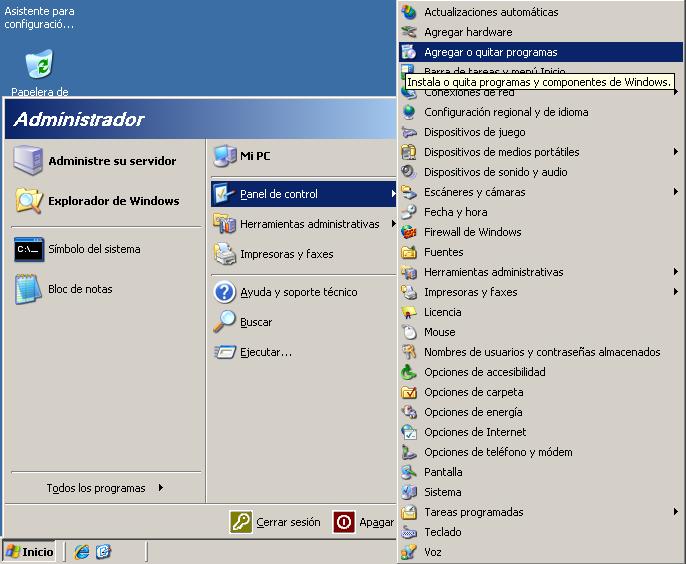Expand Escáneres y cámaras submenu arrow
686x564 pixels.
(x=676, y=192)
